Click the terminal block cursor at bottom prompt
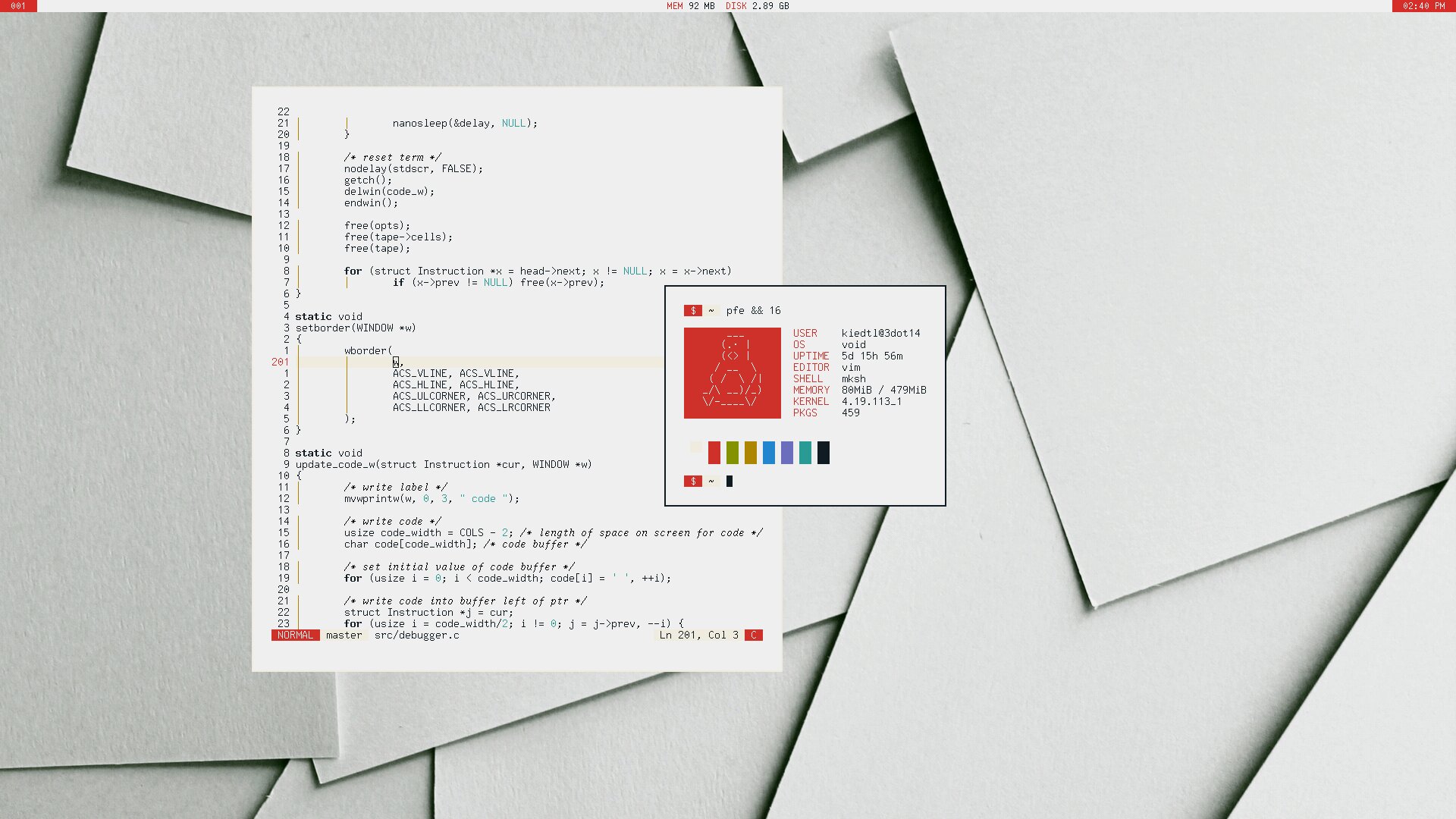This screenshot has width=1456, height=819. pos(730,481)
